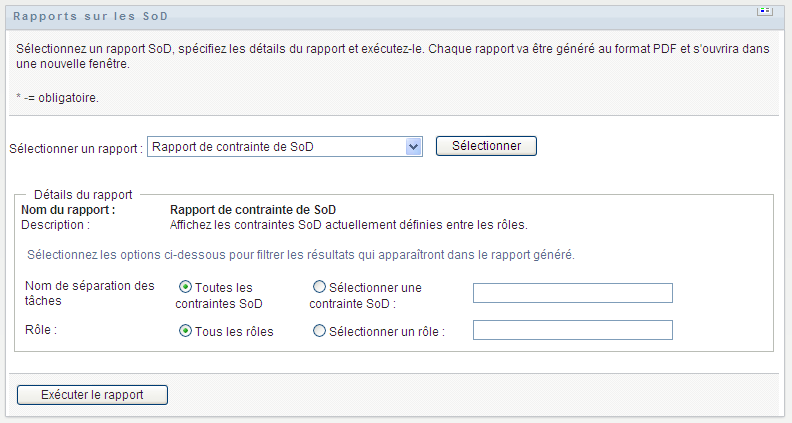Click the blue filter options instruction text
Screen dimensions: 792x423
point(300,254)
